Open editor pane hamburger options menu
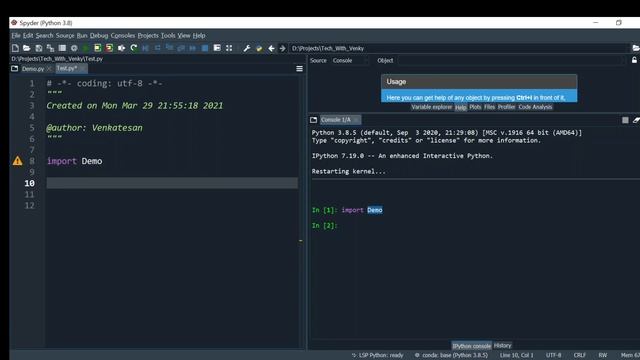 (299, 69)
